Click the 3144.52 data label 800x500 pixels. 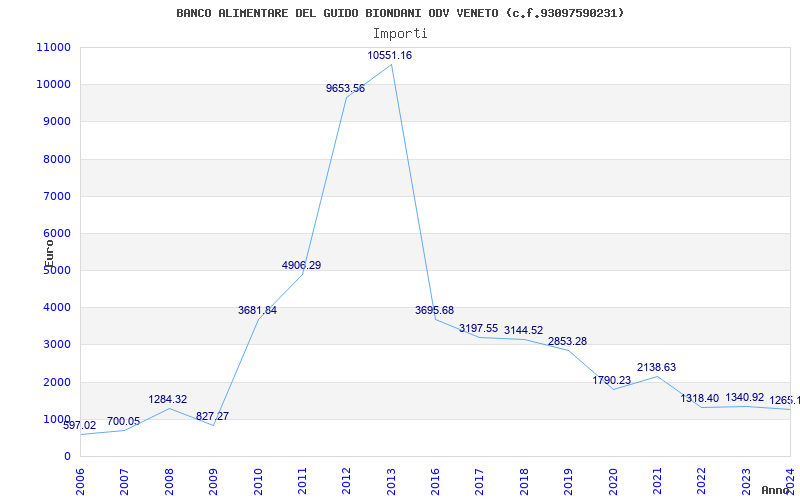click(x=523, y=330)
